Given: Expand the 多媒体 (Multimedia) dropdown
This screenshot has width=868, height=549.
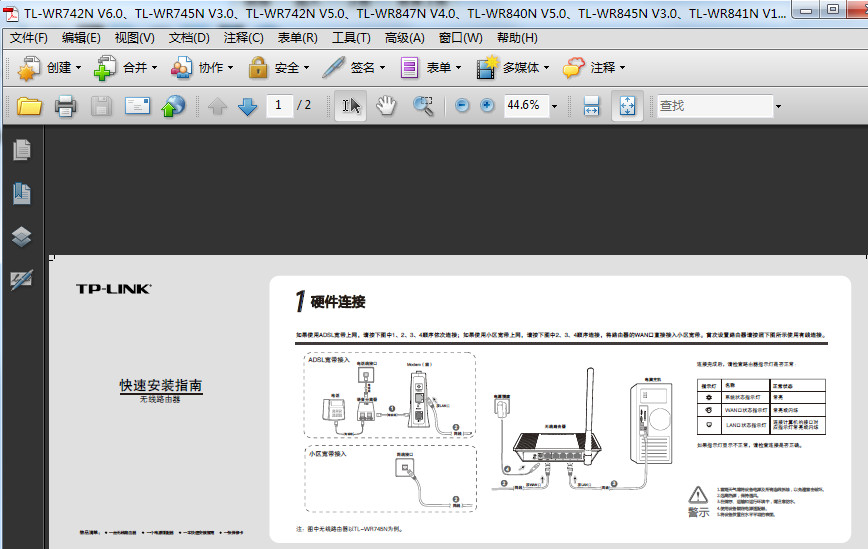Looking at the screenshot, I should coord(546,68).
